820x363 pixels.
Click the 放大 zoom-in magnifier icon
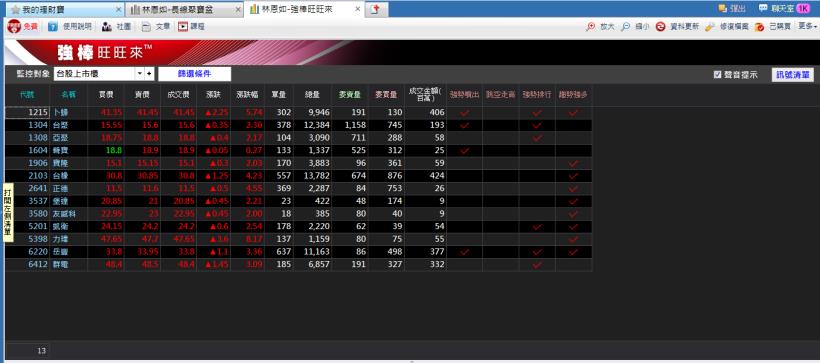[591, 27]
